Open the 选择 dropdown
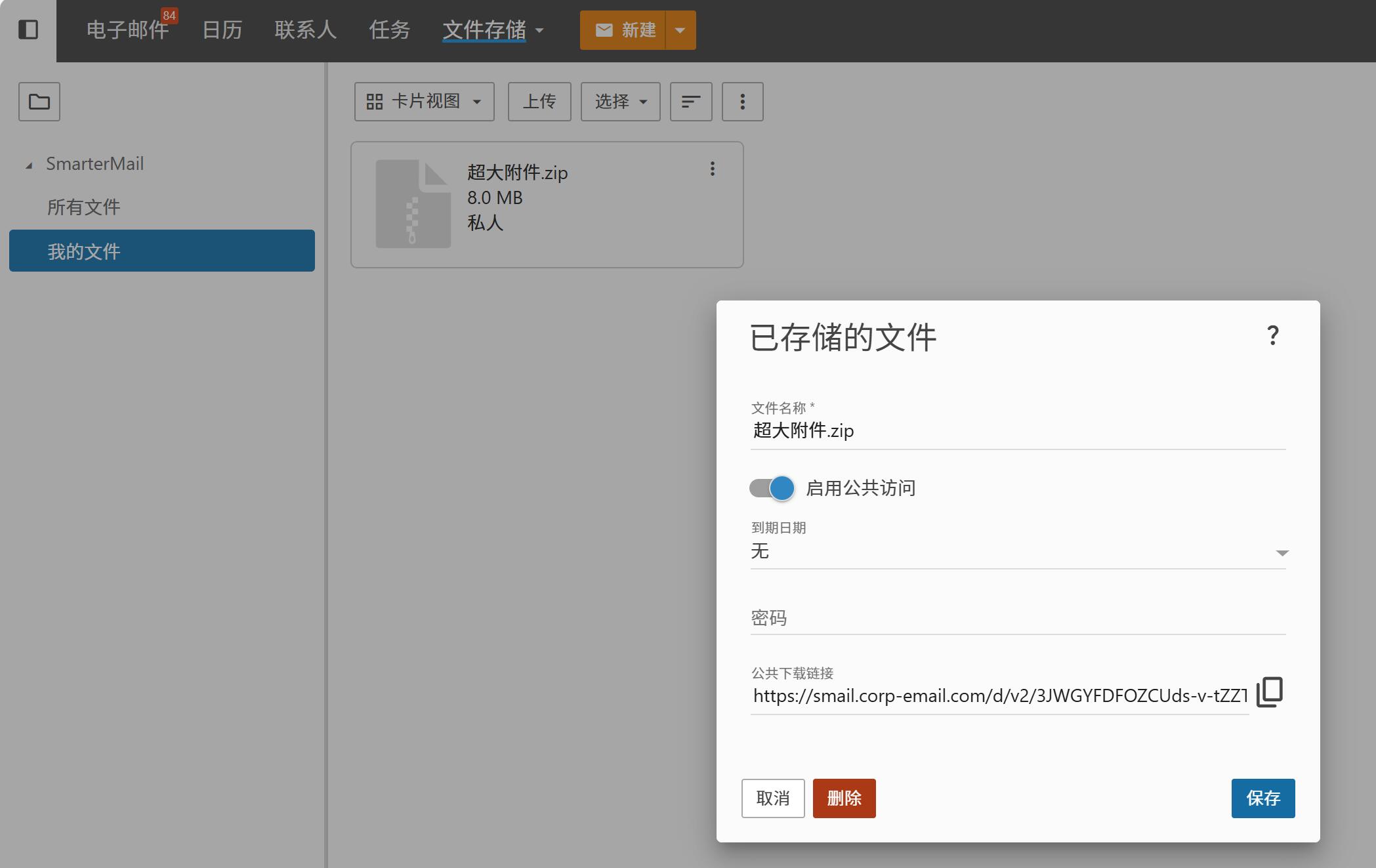Screen dimensions: 1376x868 pyautogui.click(x=620, y=102)
